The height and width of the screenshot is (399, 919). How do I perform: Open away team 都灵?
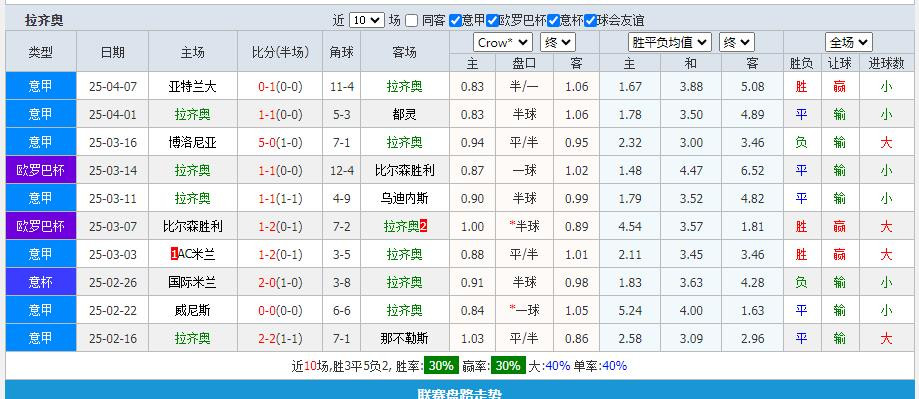pos(404,115)
